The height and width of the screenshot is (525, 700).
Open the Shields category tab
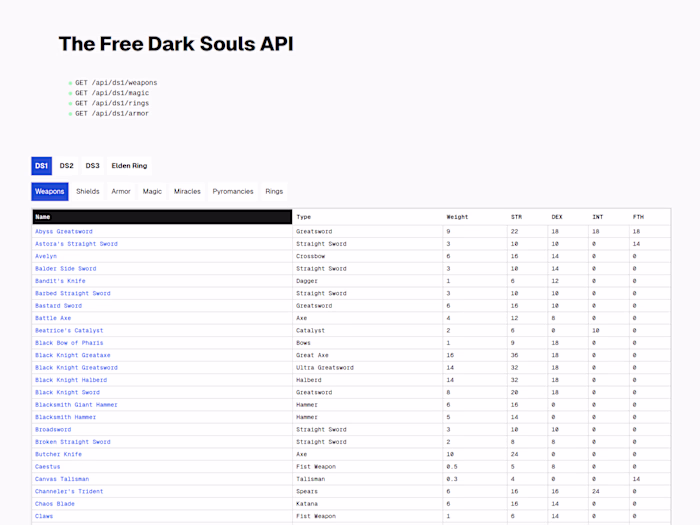(88, 192)
